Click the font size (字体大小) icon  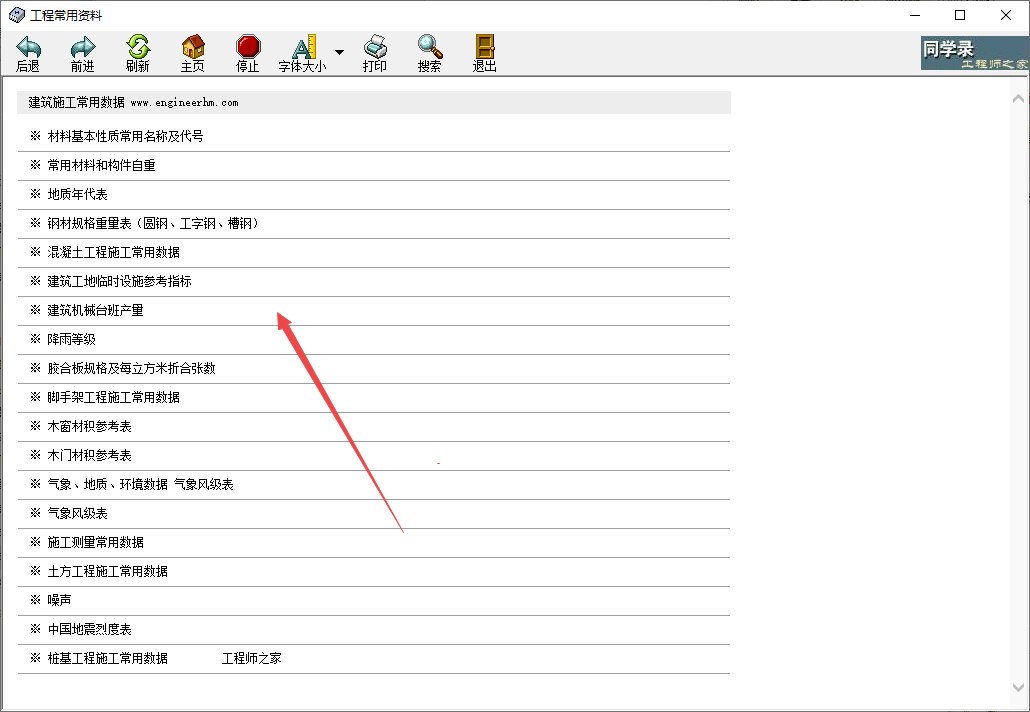(x=303, y=47)
